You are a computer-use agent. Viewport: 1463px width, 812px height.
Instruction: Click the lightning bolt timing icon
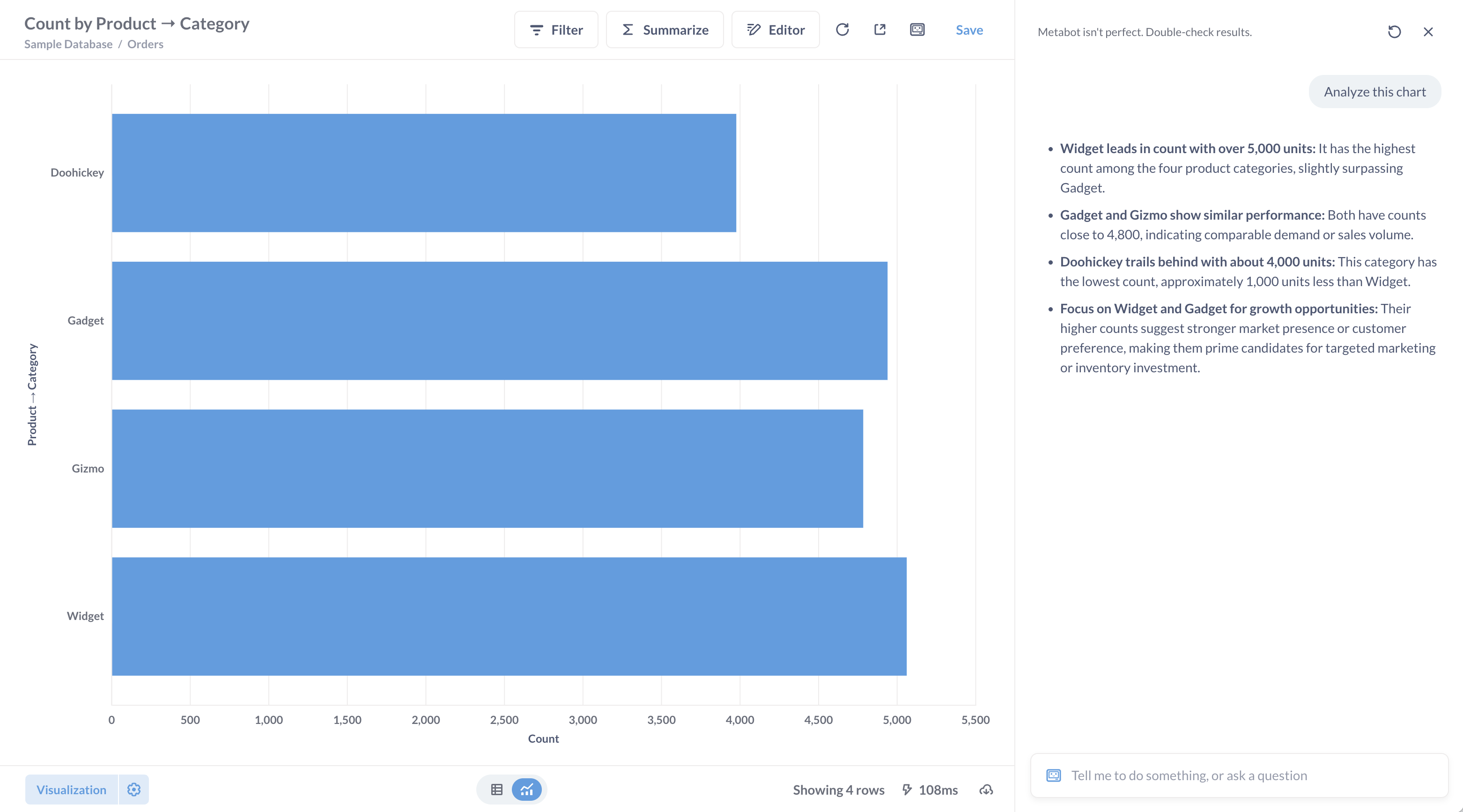click(907, 790)
